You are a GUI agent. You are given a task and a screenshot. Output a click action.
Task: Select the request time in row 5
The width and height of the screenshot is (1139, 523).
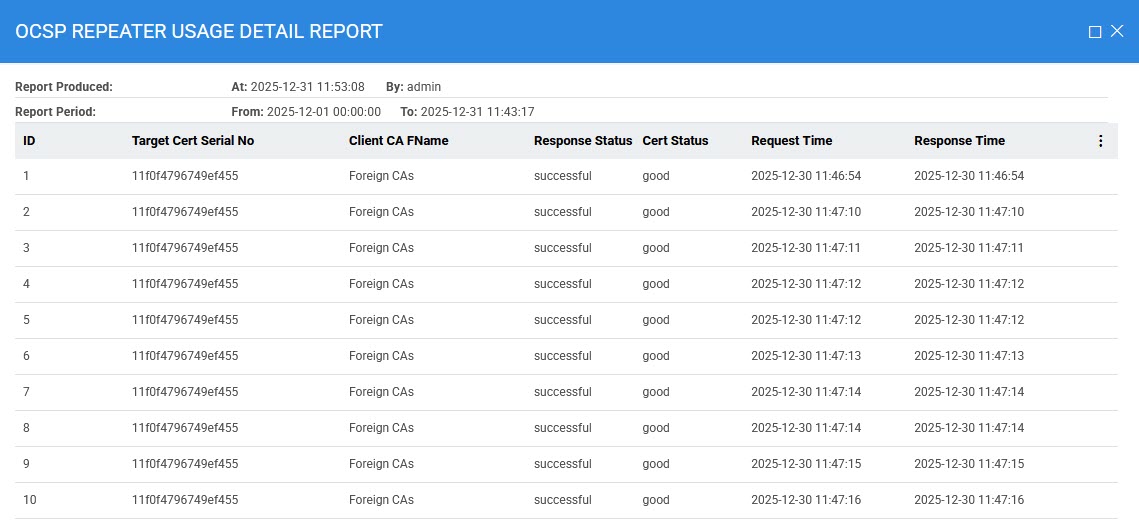(x=806, y=320)
